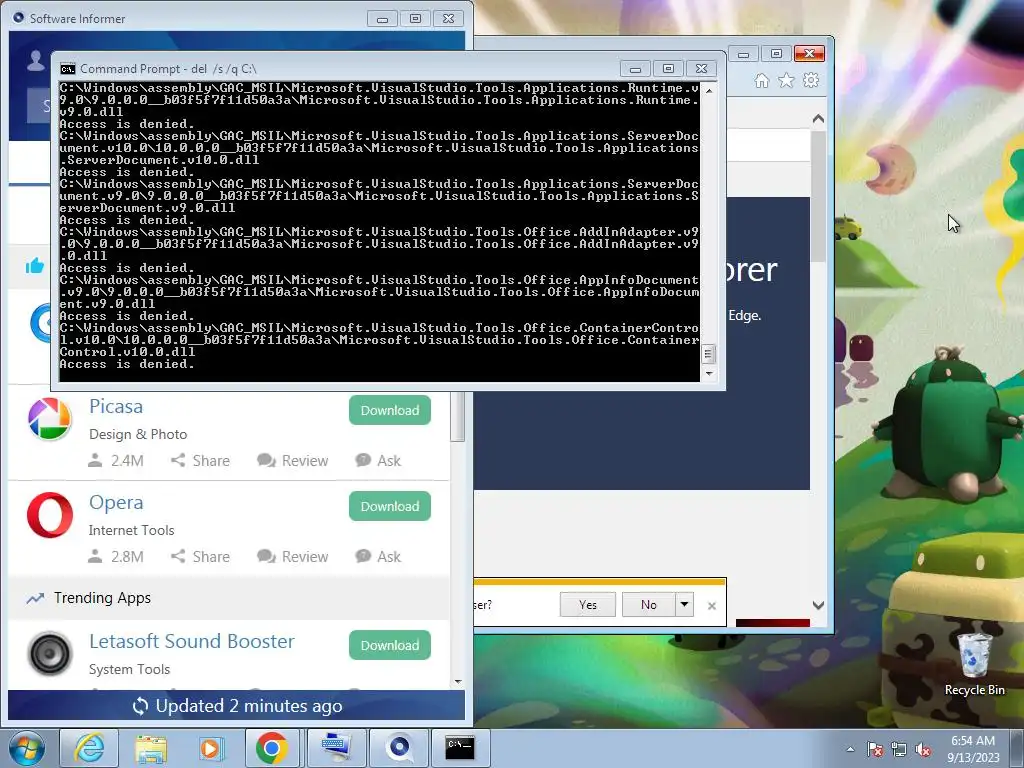Click the muted volume tray icon
The image size is (1024, 768).
click(923, 750)
